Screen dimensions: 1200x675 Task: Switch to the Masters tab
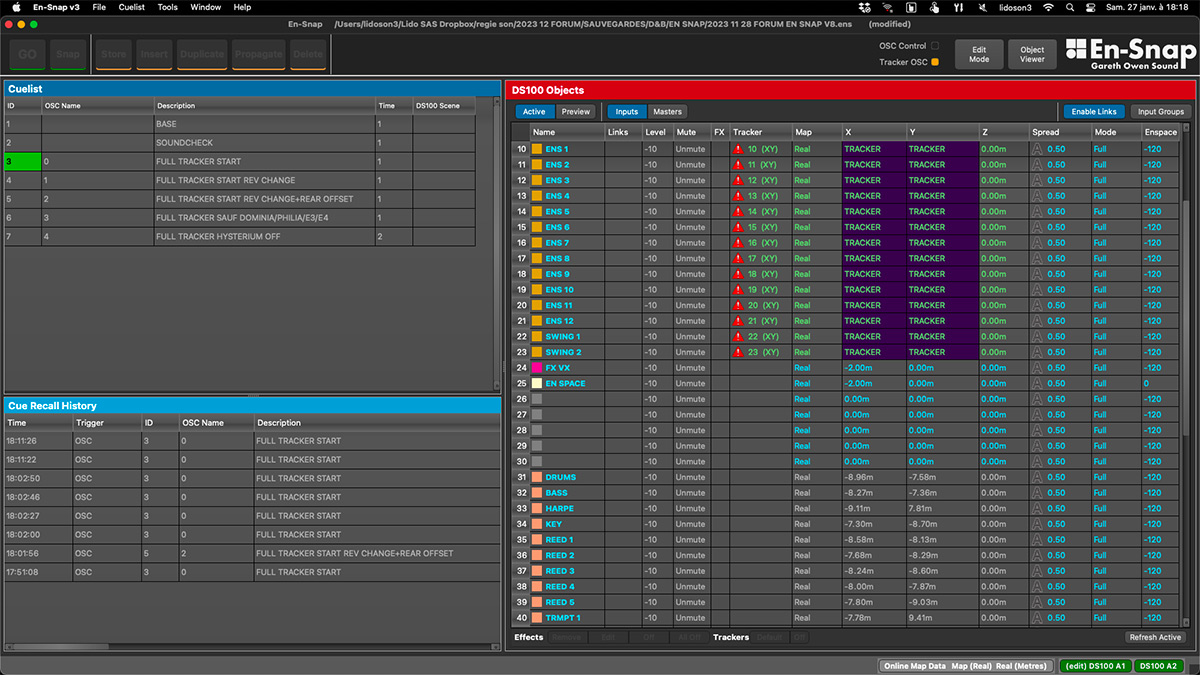tap(667, 112)
